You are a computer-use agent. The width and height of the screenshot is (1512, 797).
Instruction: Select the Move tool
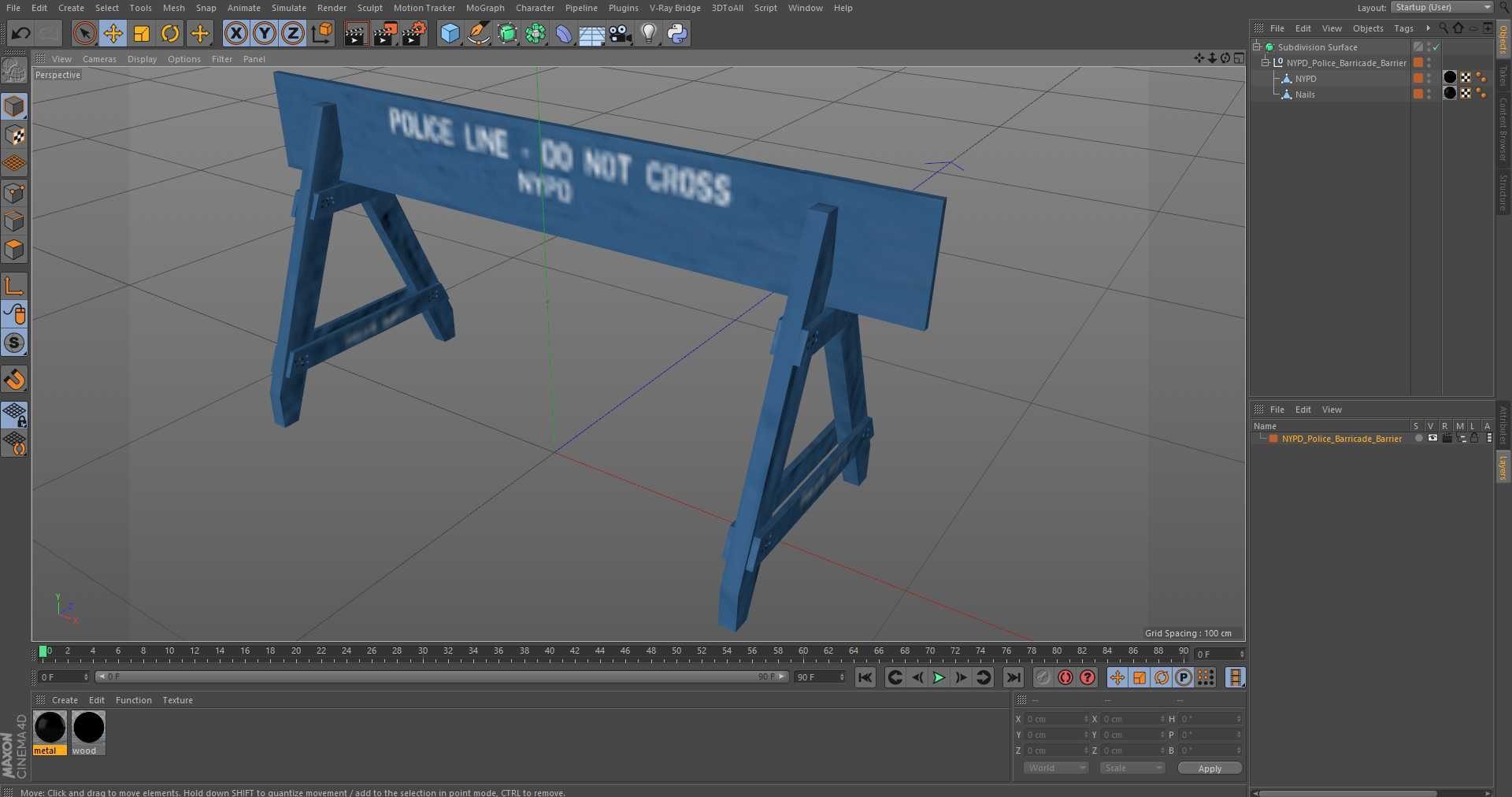(x=113, y=33)
